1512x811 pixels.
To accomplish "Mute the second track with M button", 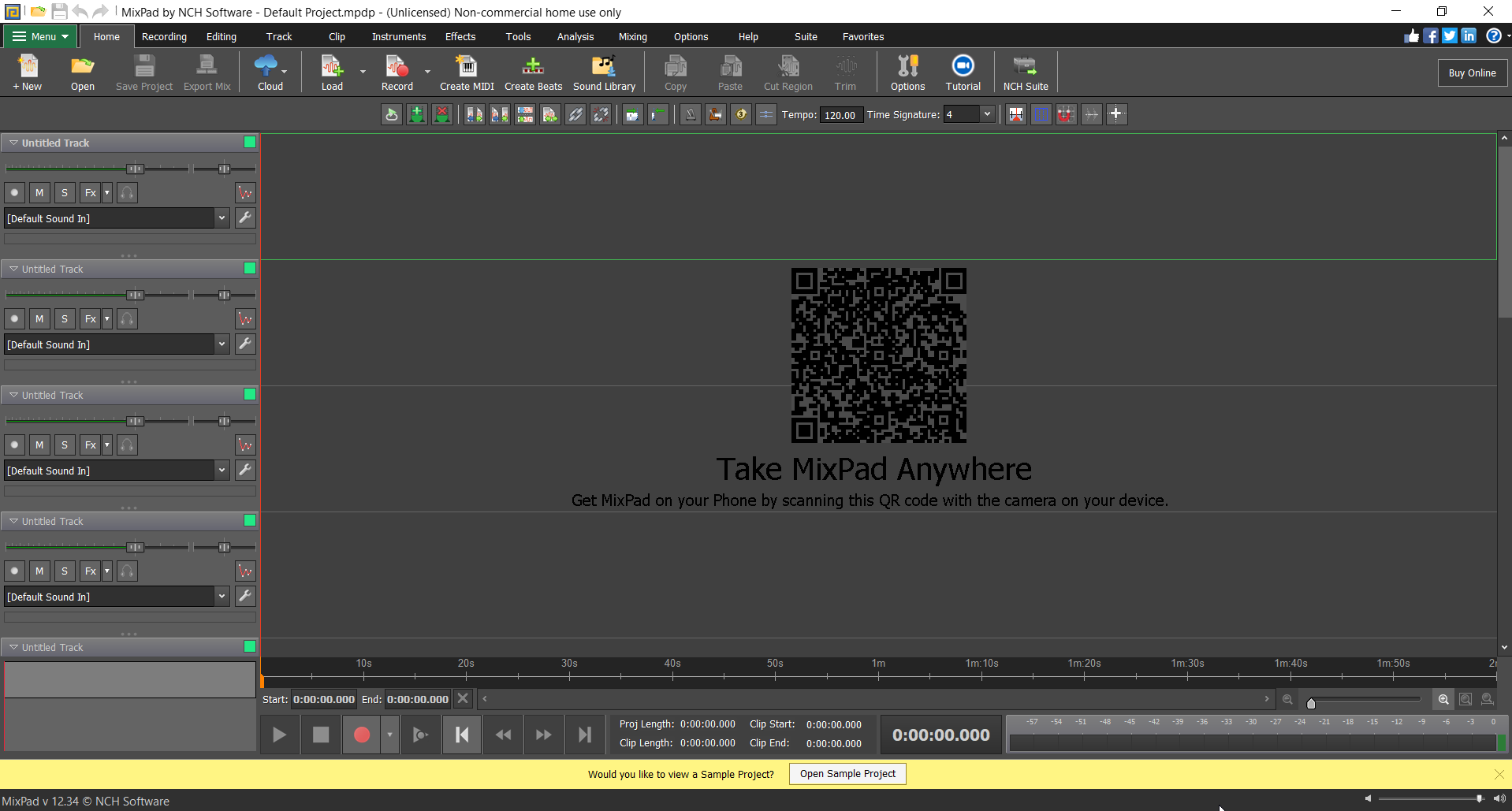I will coord(39,319).
